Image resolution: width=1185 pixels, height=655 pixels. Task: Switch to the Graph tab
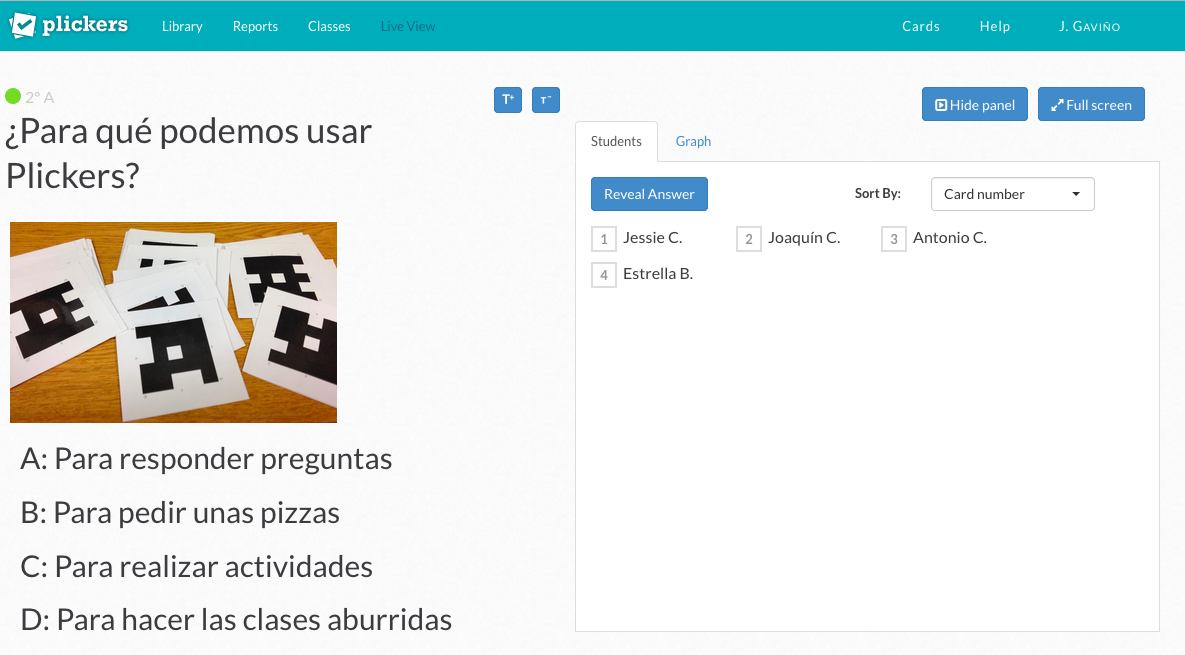693,141
